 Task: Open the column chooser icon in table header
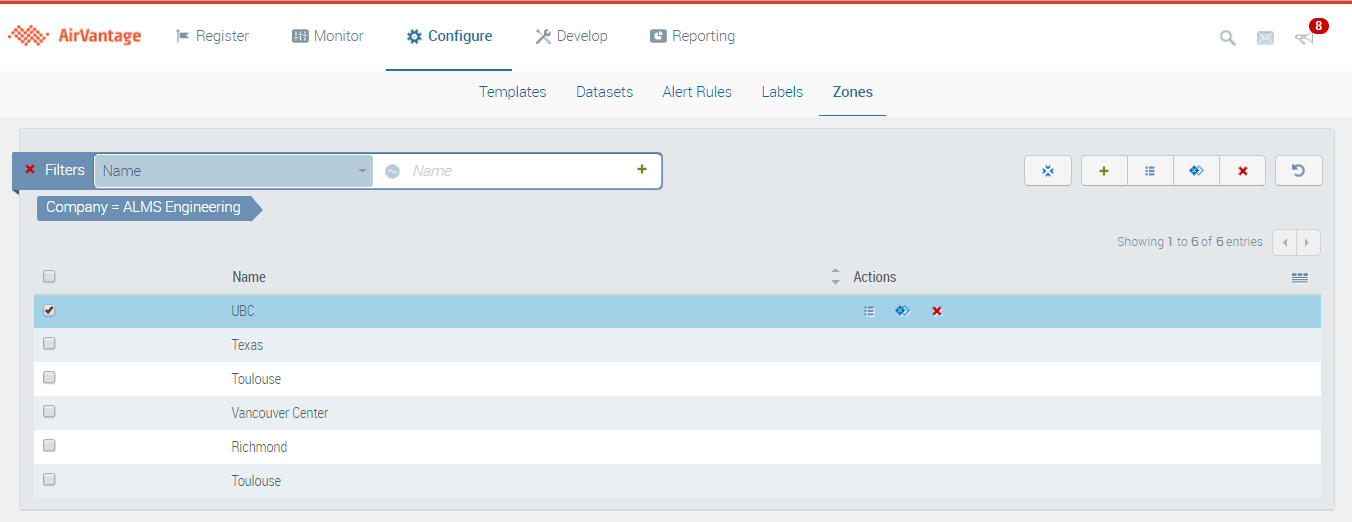tap(1299, 278)
